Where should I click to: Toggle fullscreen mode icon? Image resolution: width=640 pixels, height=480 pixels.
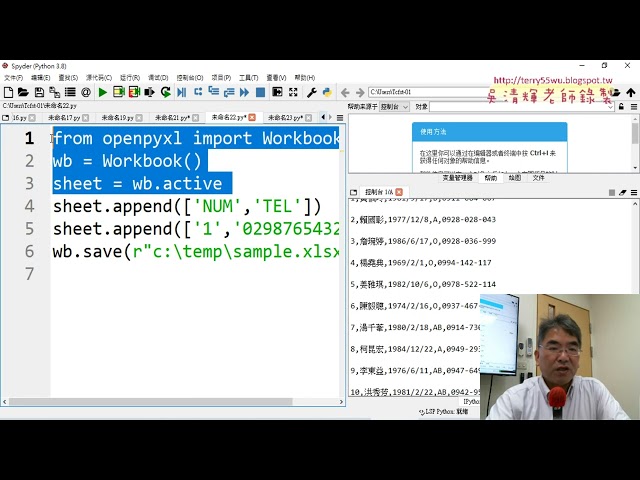(x=293, y=92)
